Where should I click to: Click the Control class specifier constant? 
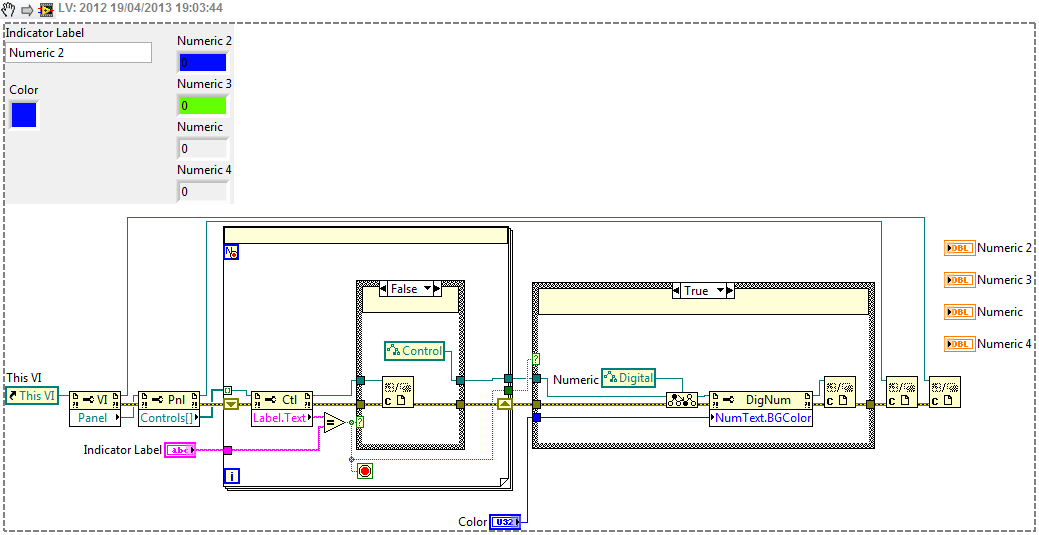pos(414,351)
